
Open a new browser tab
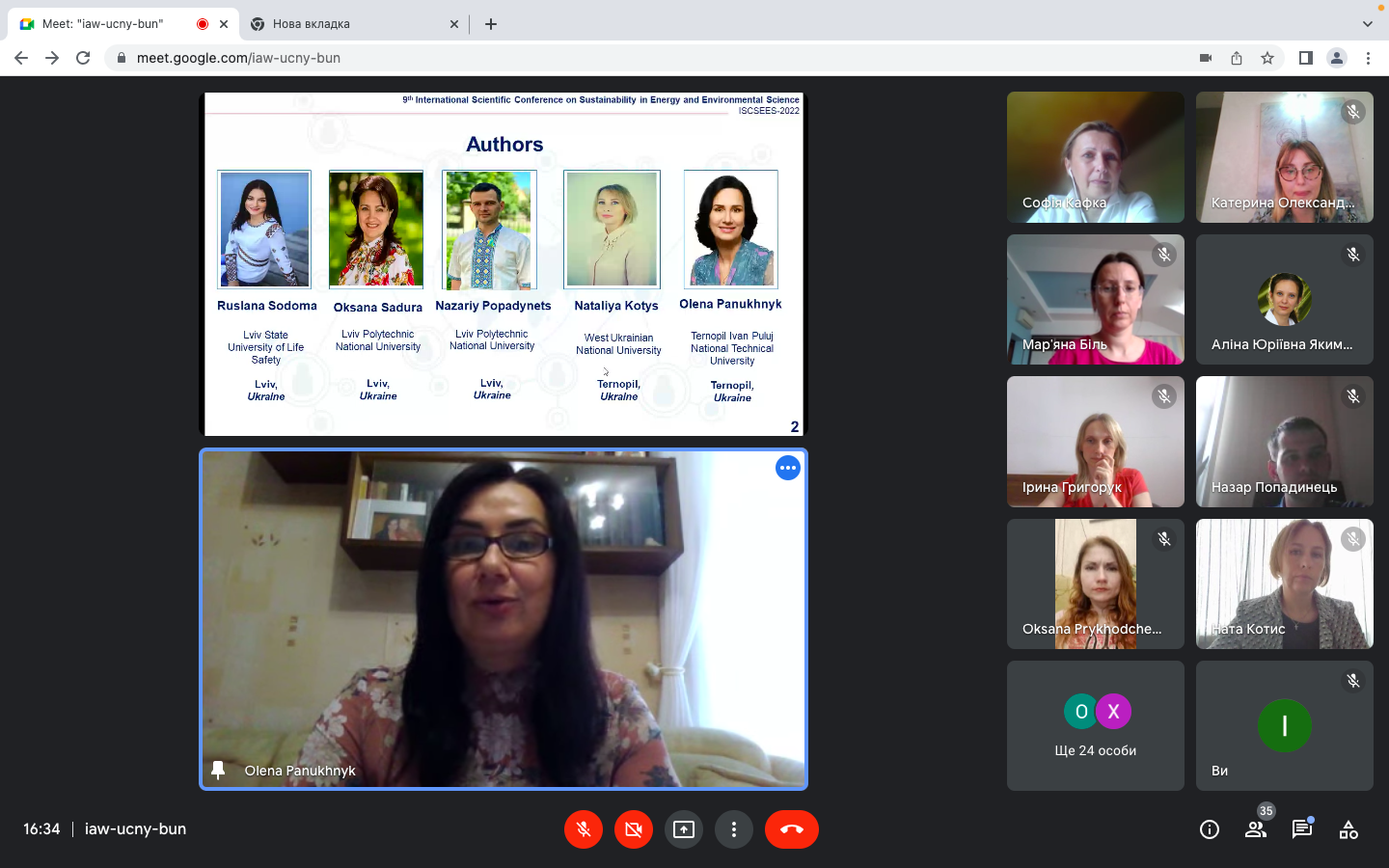tap(491, 24)
